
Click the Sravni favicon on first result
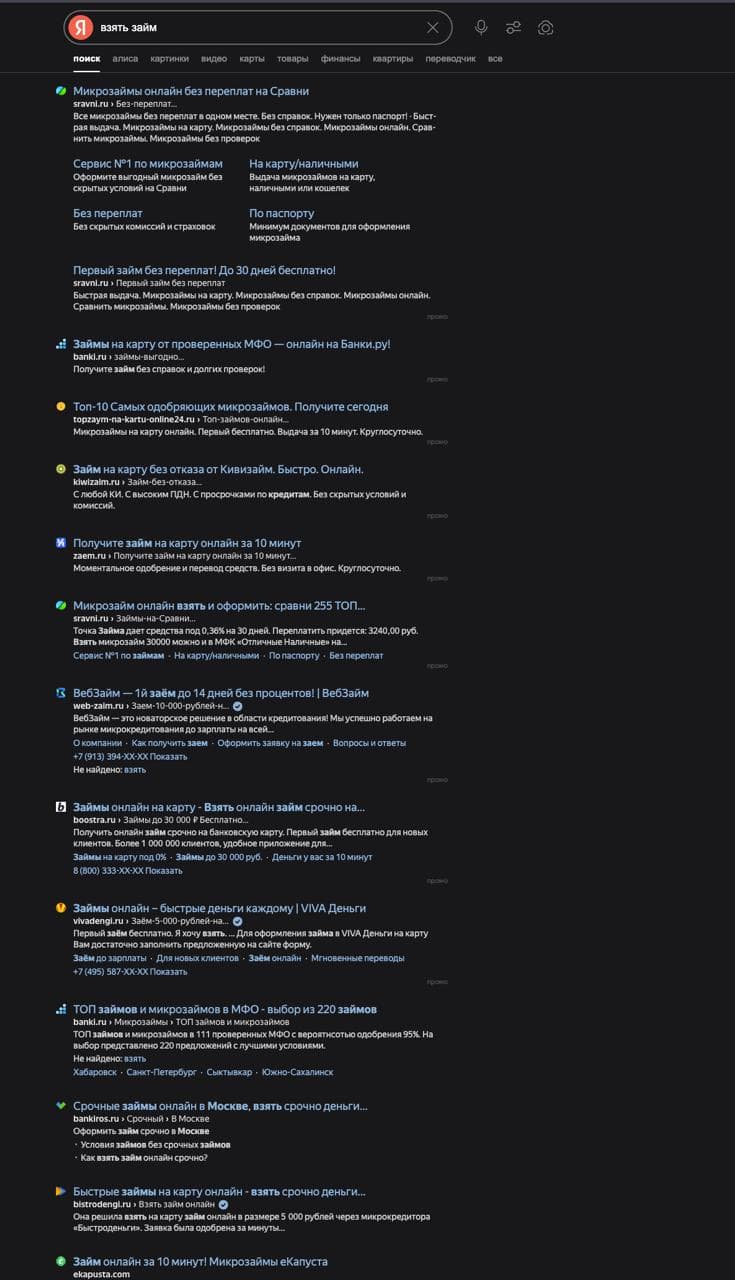(61, 91)
